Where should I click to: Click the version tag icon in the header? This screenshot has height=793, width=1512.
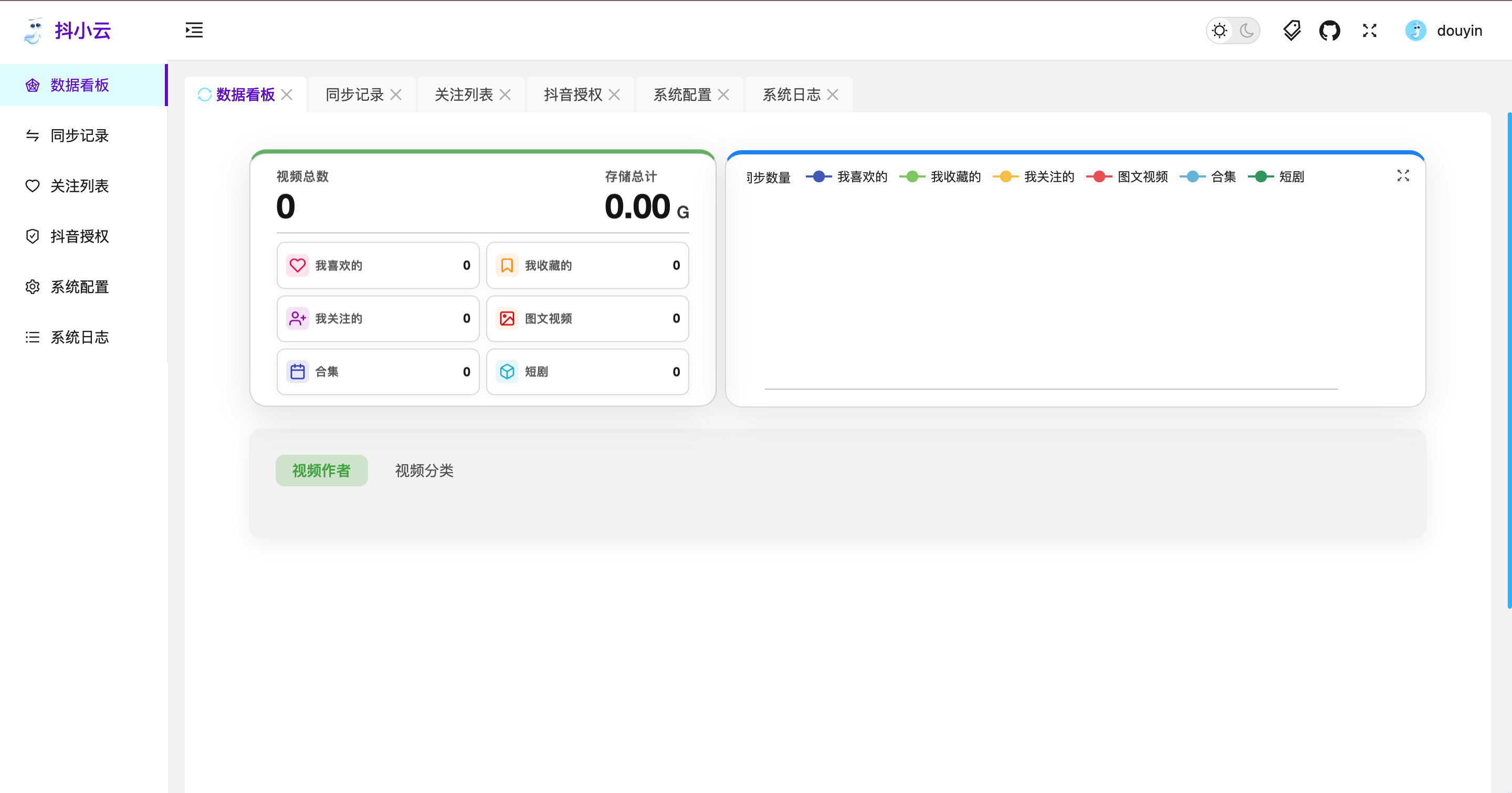click(x=1291, y=30)
